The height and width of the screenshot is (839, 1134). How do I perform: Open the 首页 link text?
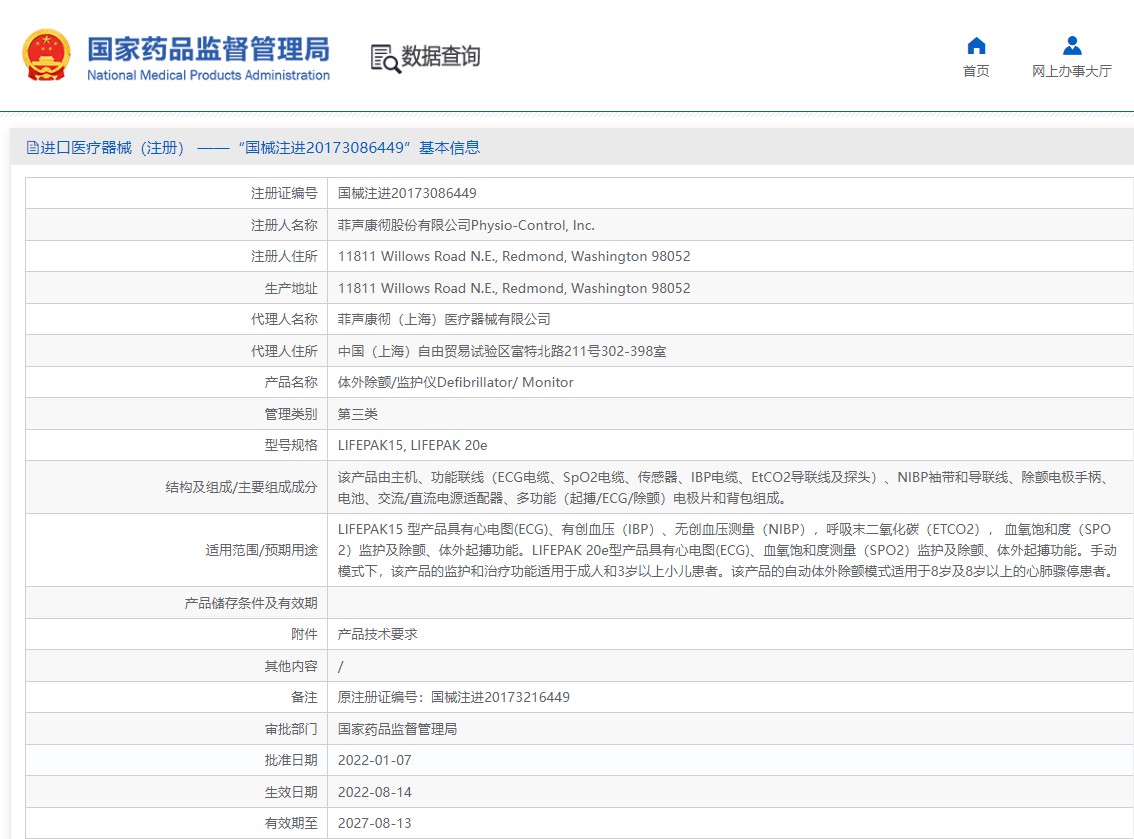[x=976, y=71]
